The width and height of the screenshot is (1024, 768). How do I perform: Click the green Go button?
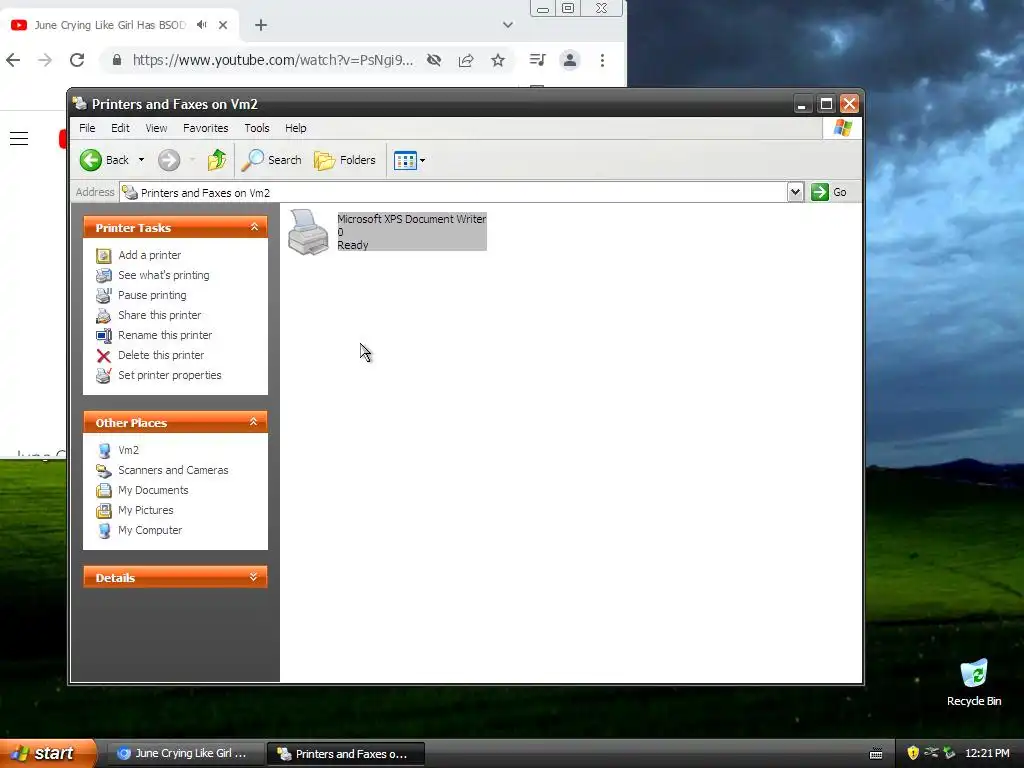click(x=829, y=192)
